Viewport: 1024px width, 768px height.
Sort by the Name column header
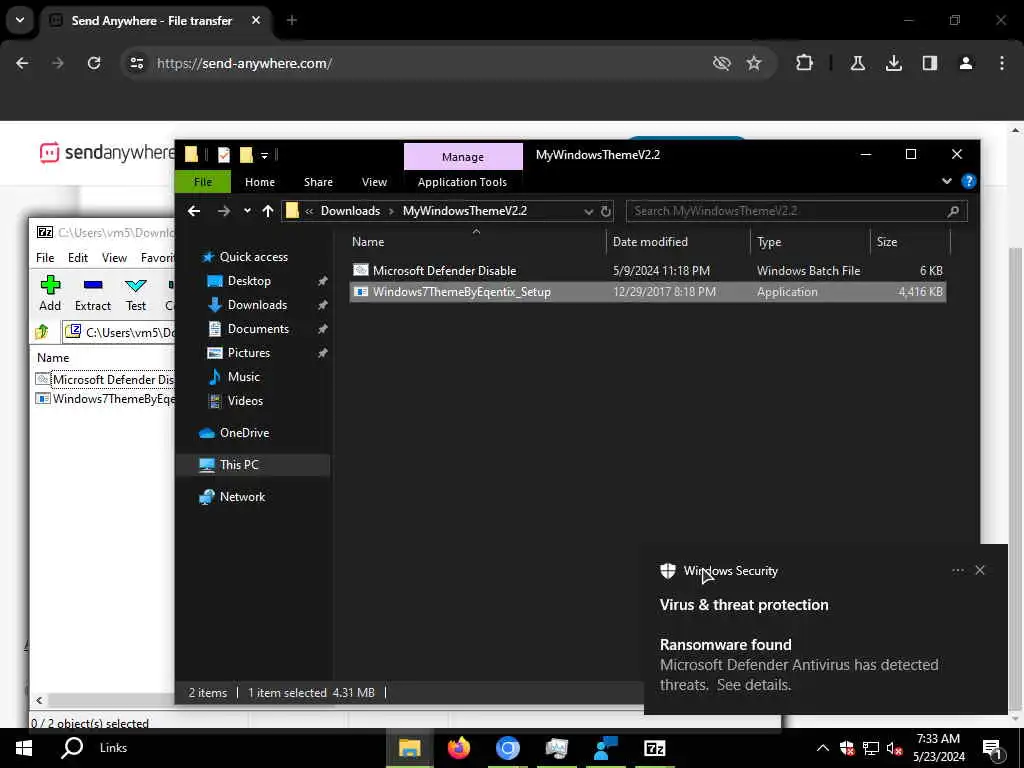(x=368, y=242)
